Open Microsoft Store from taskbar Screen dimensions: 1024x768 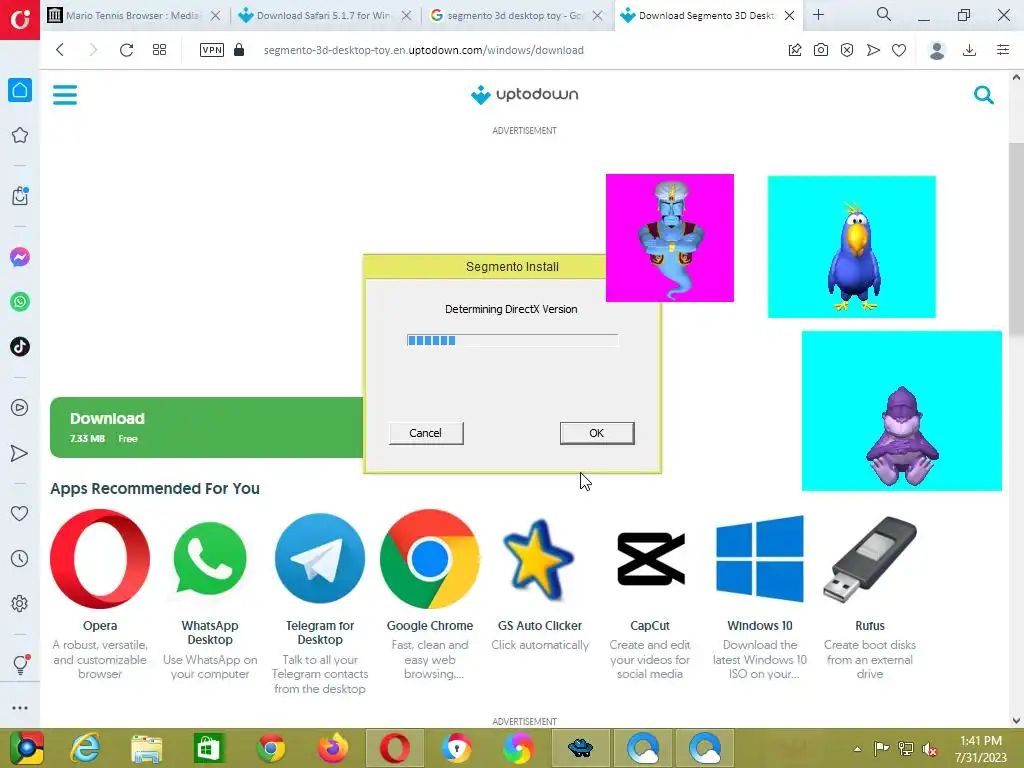tap(209, 748)
